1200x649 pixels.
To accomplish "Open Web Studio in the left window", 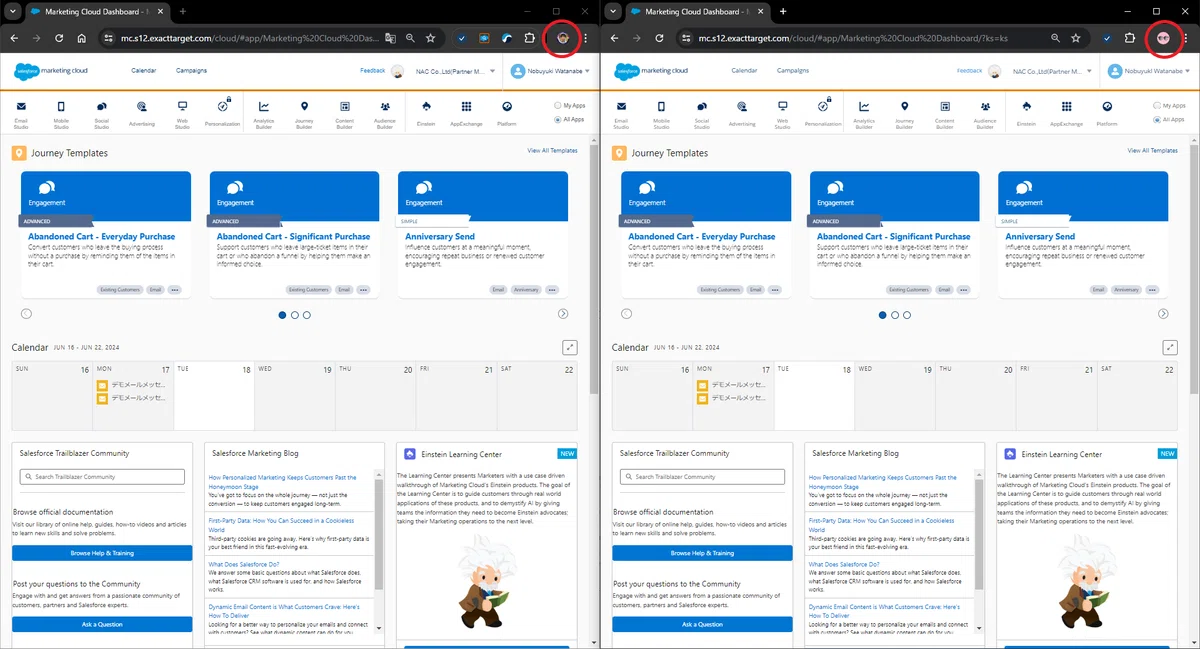I will point(182,114).
